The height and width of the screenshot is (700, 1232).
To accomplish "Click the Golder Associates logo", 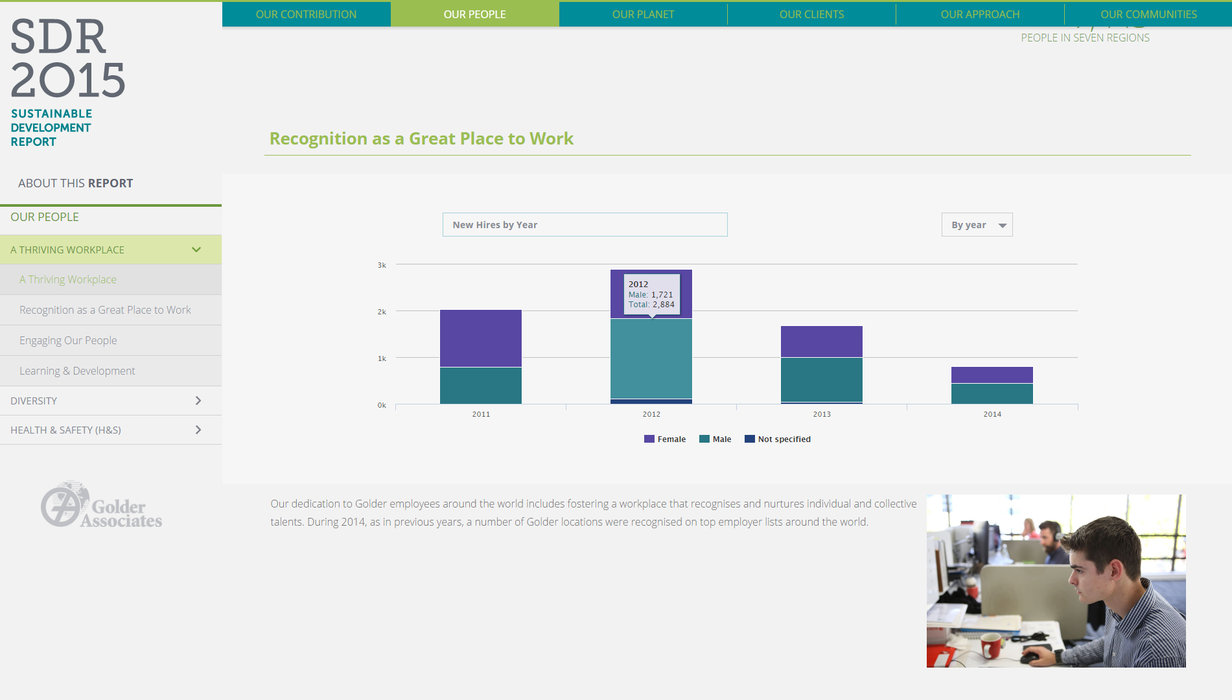I will 102,505.
